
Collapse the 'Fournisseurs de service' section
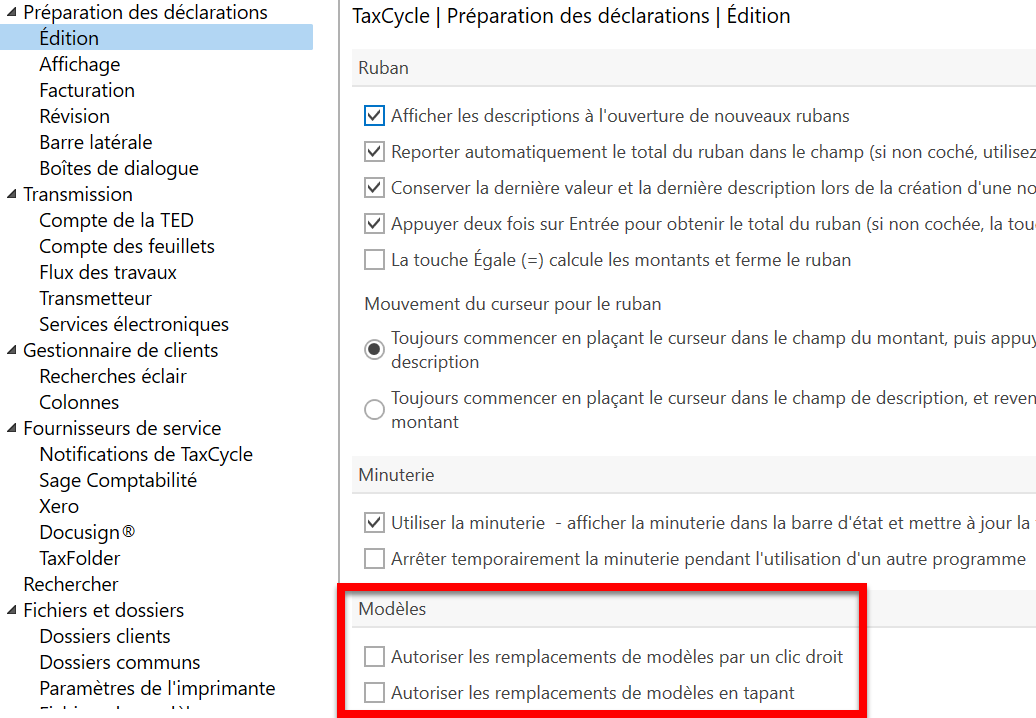pos(10,428)
